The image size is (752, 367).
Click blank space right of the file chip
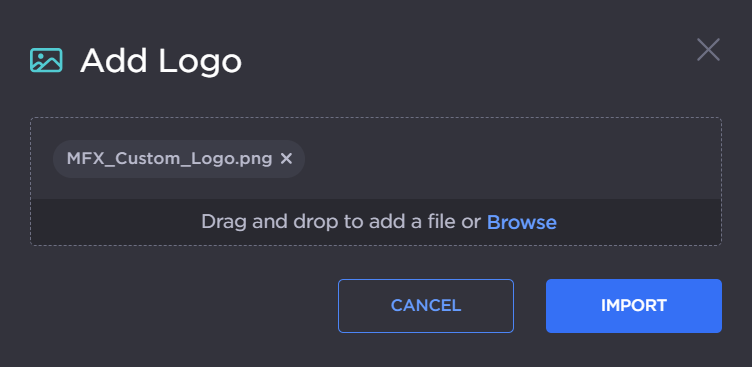pyautogui.click(x=512, y=159)
